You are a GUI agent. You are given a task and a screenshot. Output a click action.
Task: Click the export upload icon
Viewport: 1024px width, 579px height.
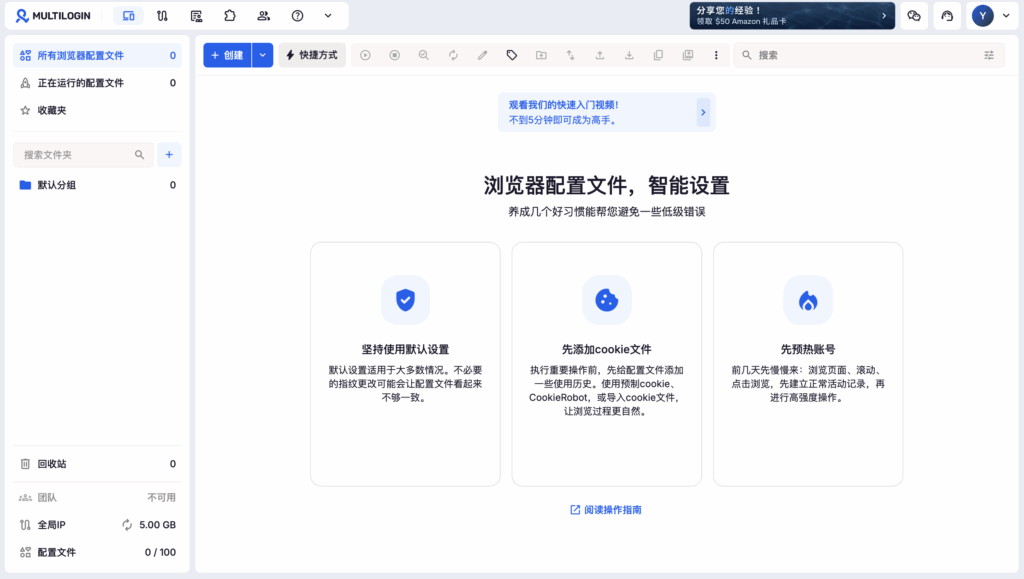coord(600,55)
